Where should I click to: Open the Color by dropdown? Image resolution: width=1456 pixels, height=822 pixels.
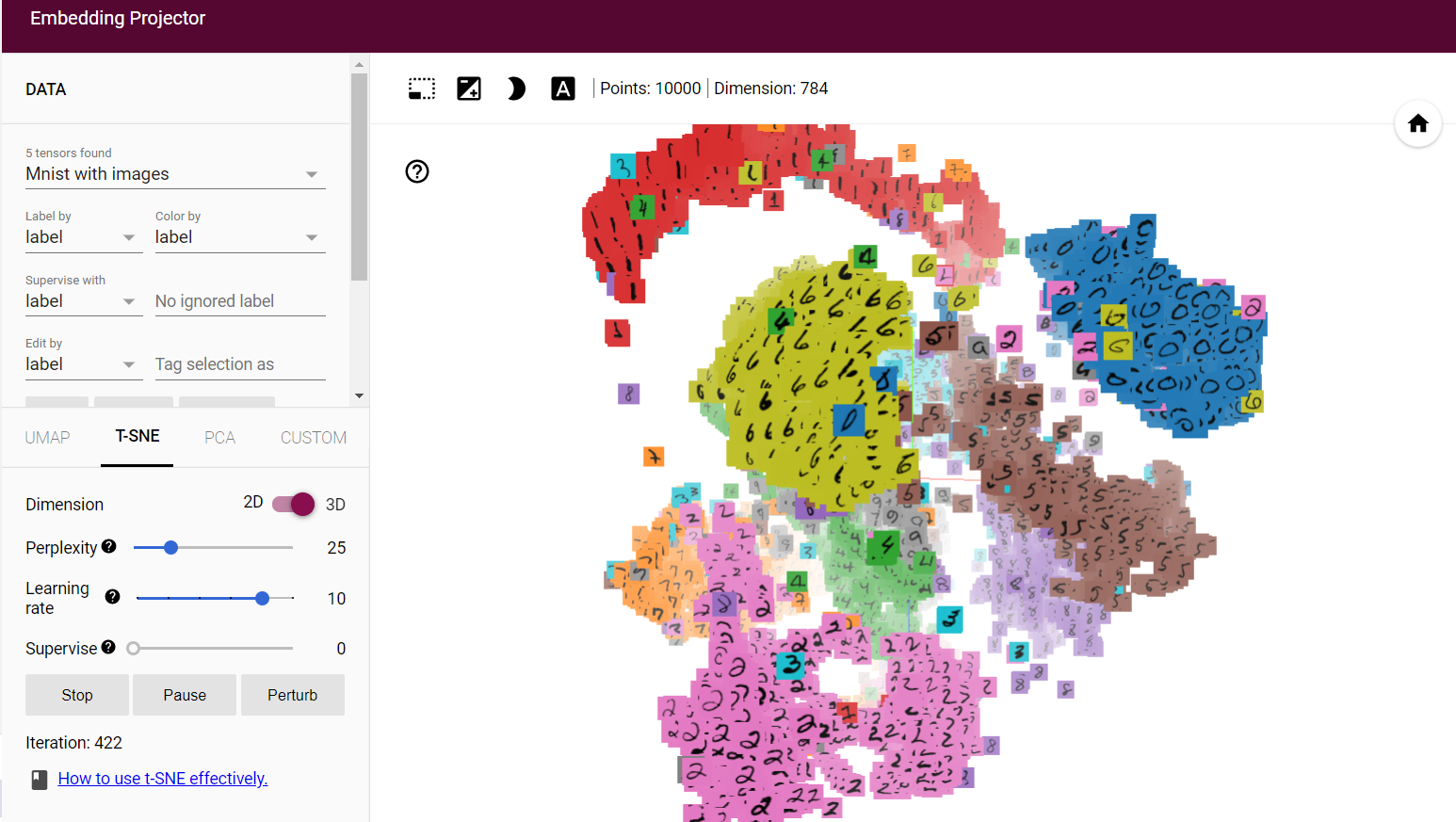(x=240, y=237)
